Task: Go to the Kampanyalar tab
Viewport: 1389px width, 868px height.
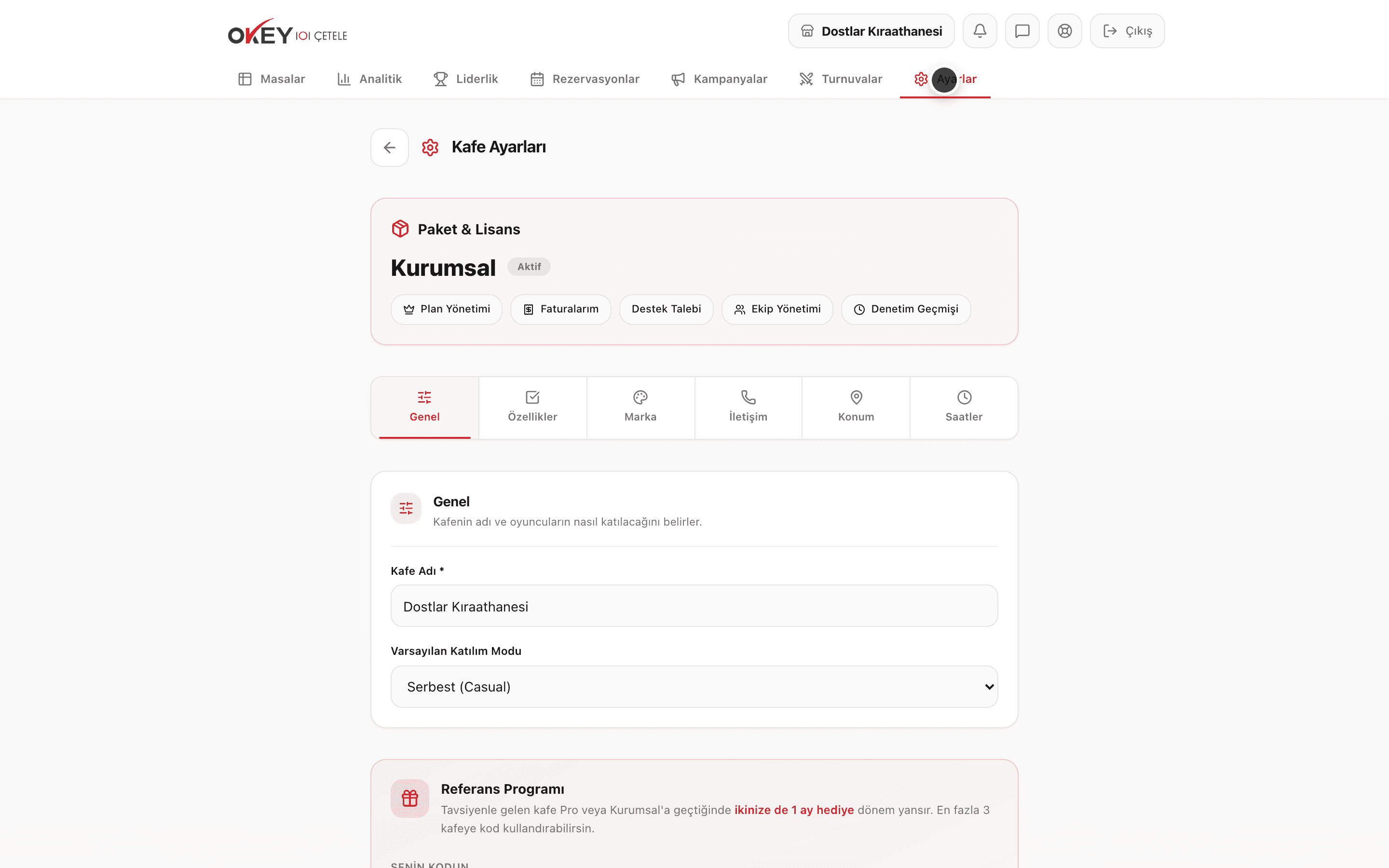Action: [719, 79]
